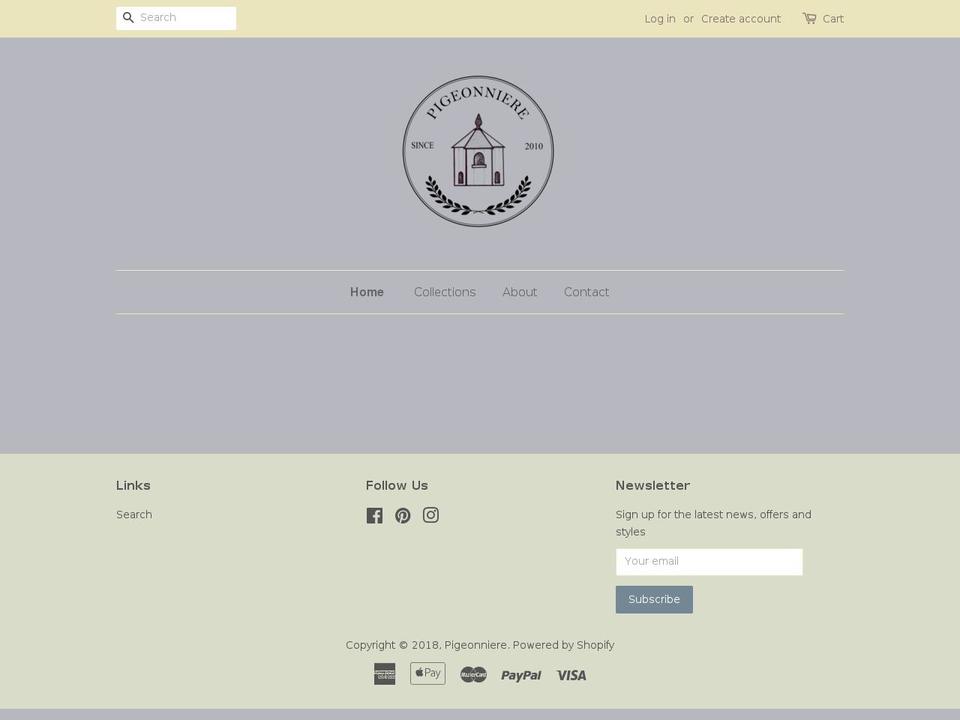Image resolution: width=960 pixels, height=720 pixels.
Task: Click the search magnifier icon
Action: tap(128, 18)
